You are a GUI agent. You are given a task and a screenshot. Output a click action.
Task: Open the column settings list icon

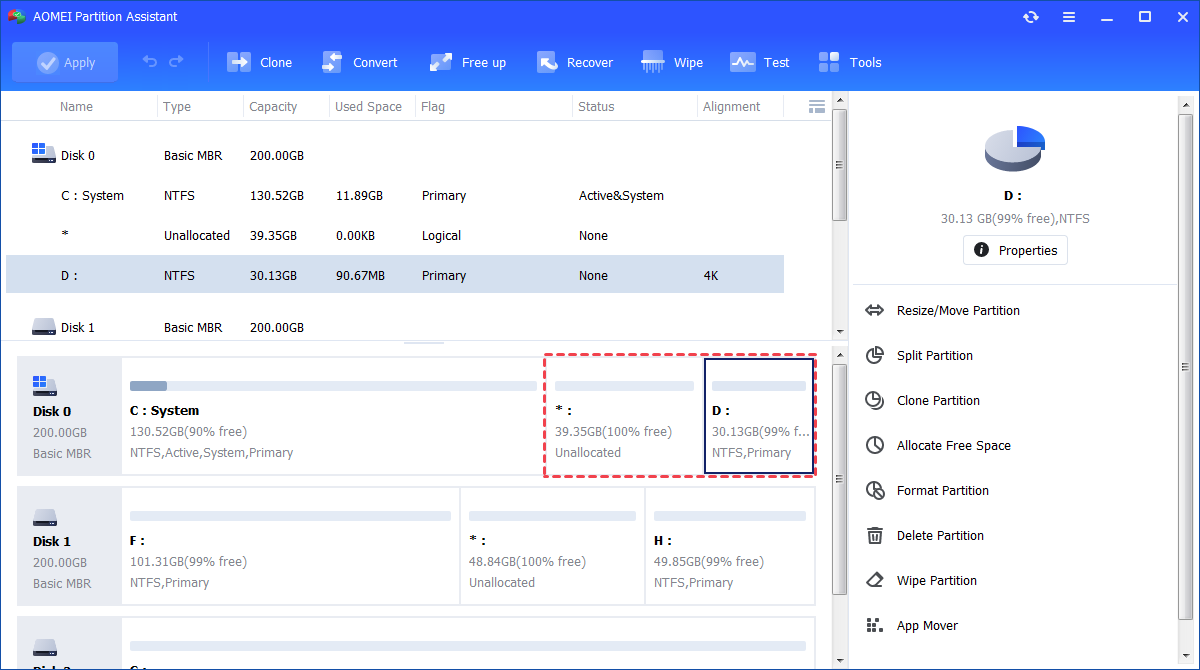pos(816,106)
